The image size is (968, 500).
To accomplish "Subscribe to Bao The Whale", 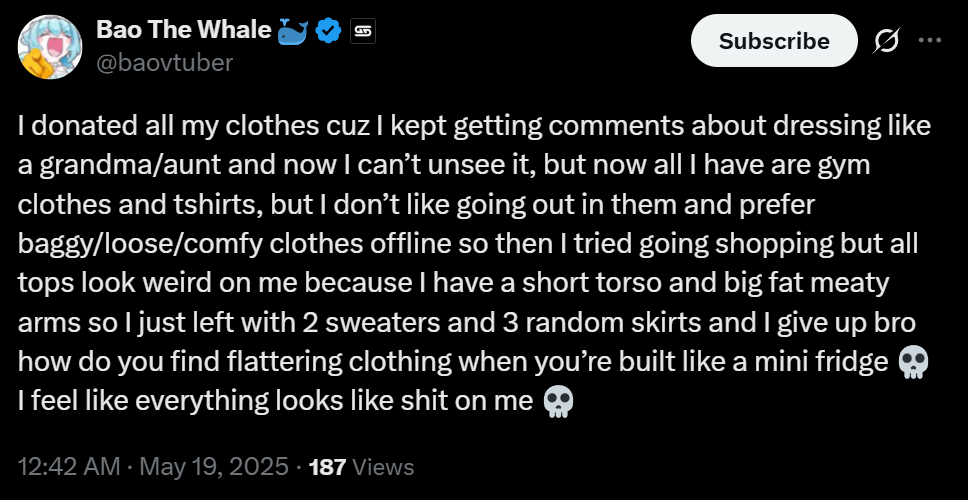I will coord(774,41).
